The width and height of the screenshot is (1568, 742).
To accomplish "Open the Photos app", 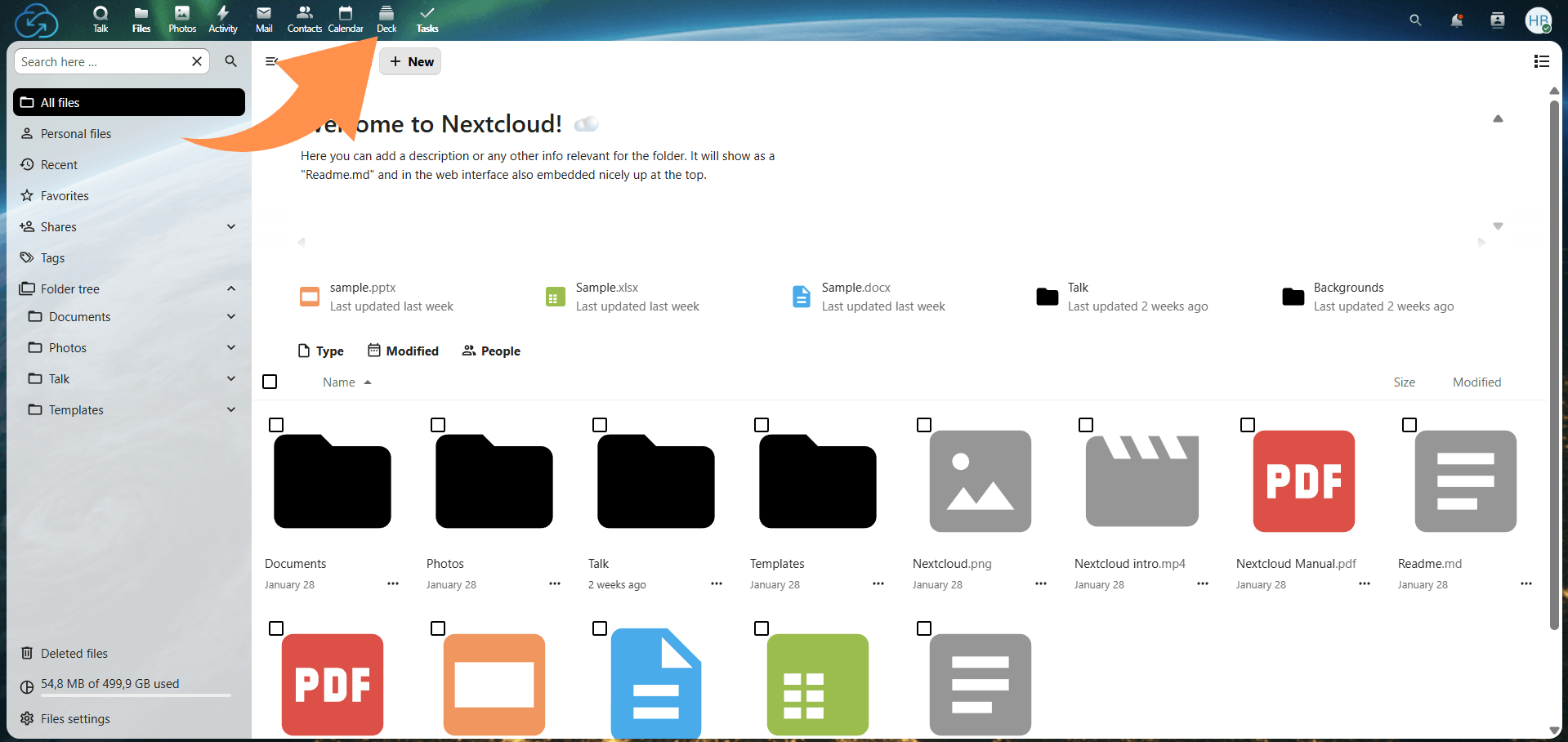I will [181, 19].
